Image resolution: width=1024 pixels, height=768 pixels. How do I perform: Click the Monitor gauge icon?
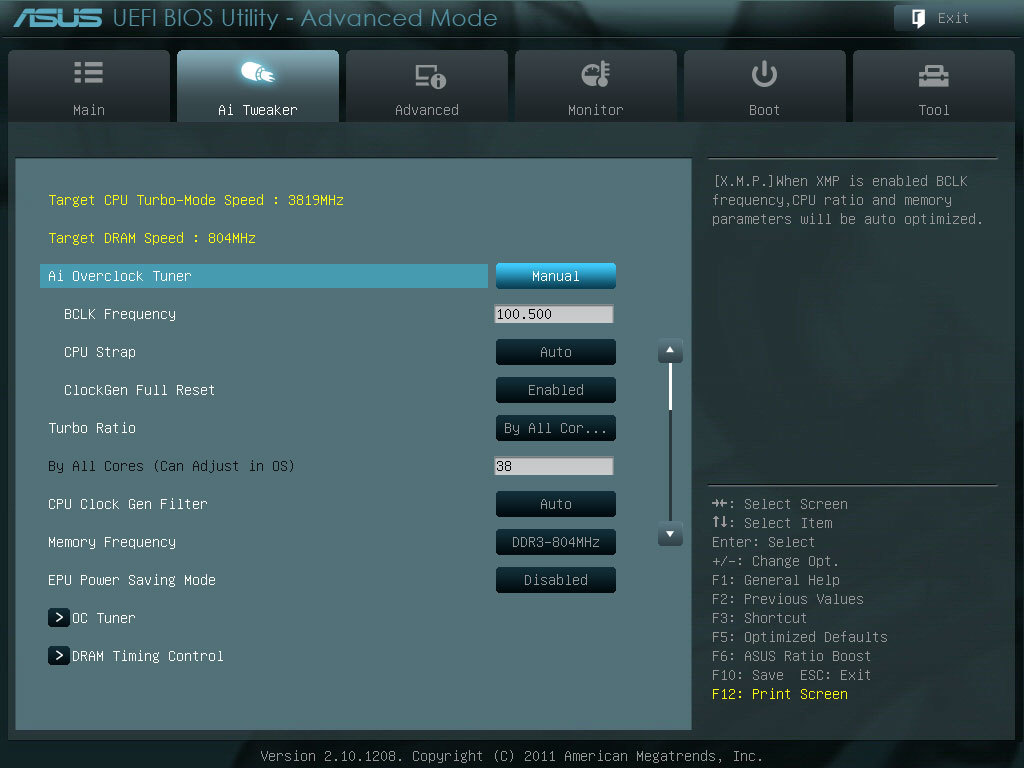[596, 74]
